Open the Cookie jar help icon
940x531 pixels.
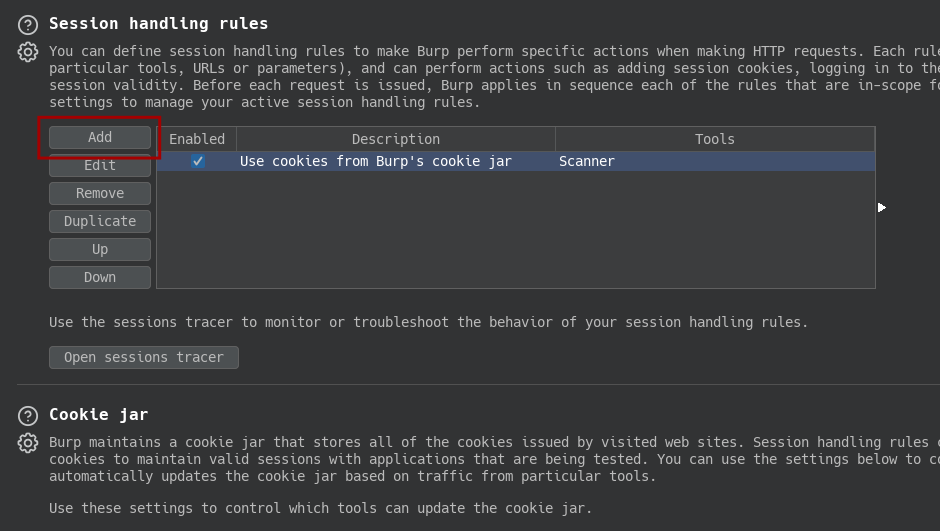pyautogui.click(x=28, y=415)
